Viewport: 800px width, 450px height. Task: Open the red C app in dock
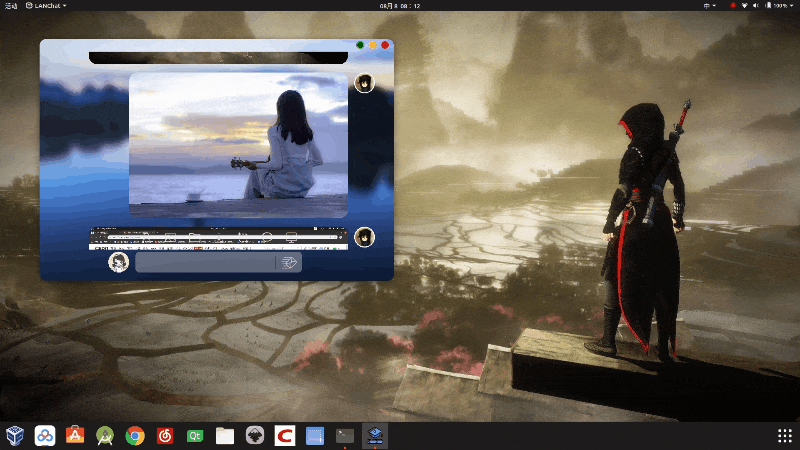[285, 436]
